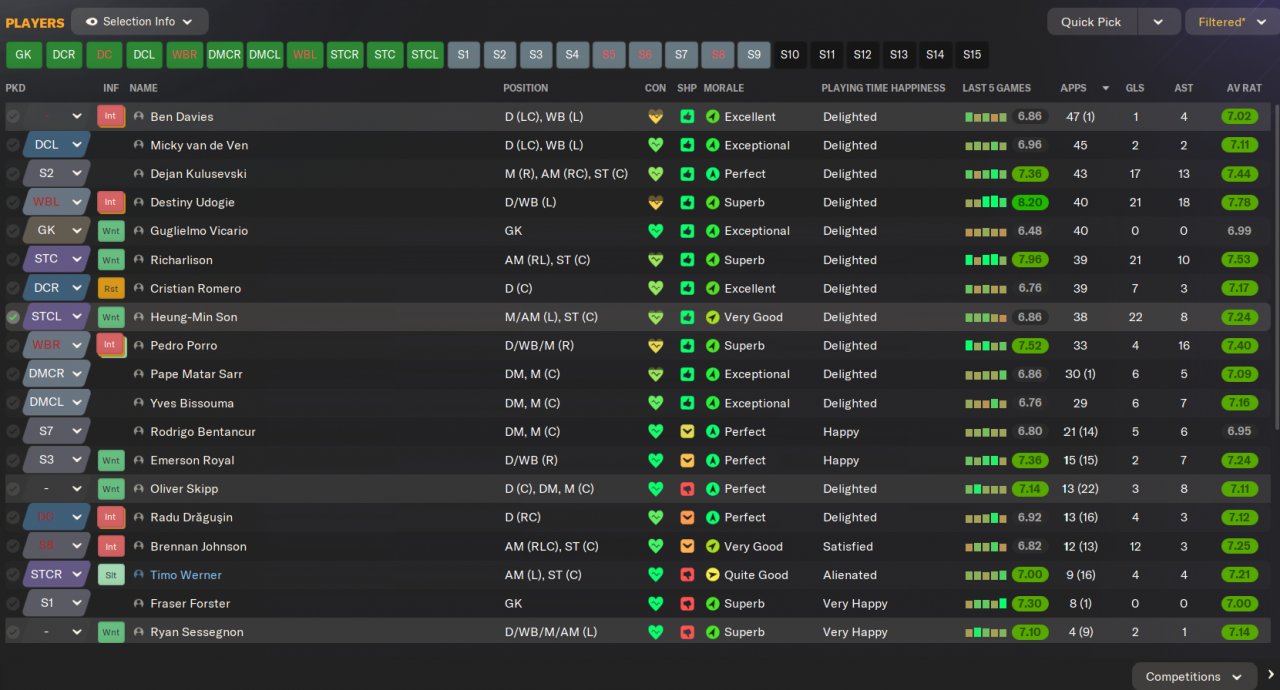Click Oliver Skipp's red sharpness icon

[x=687, y=489]
